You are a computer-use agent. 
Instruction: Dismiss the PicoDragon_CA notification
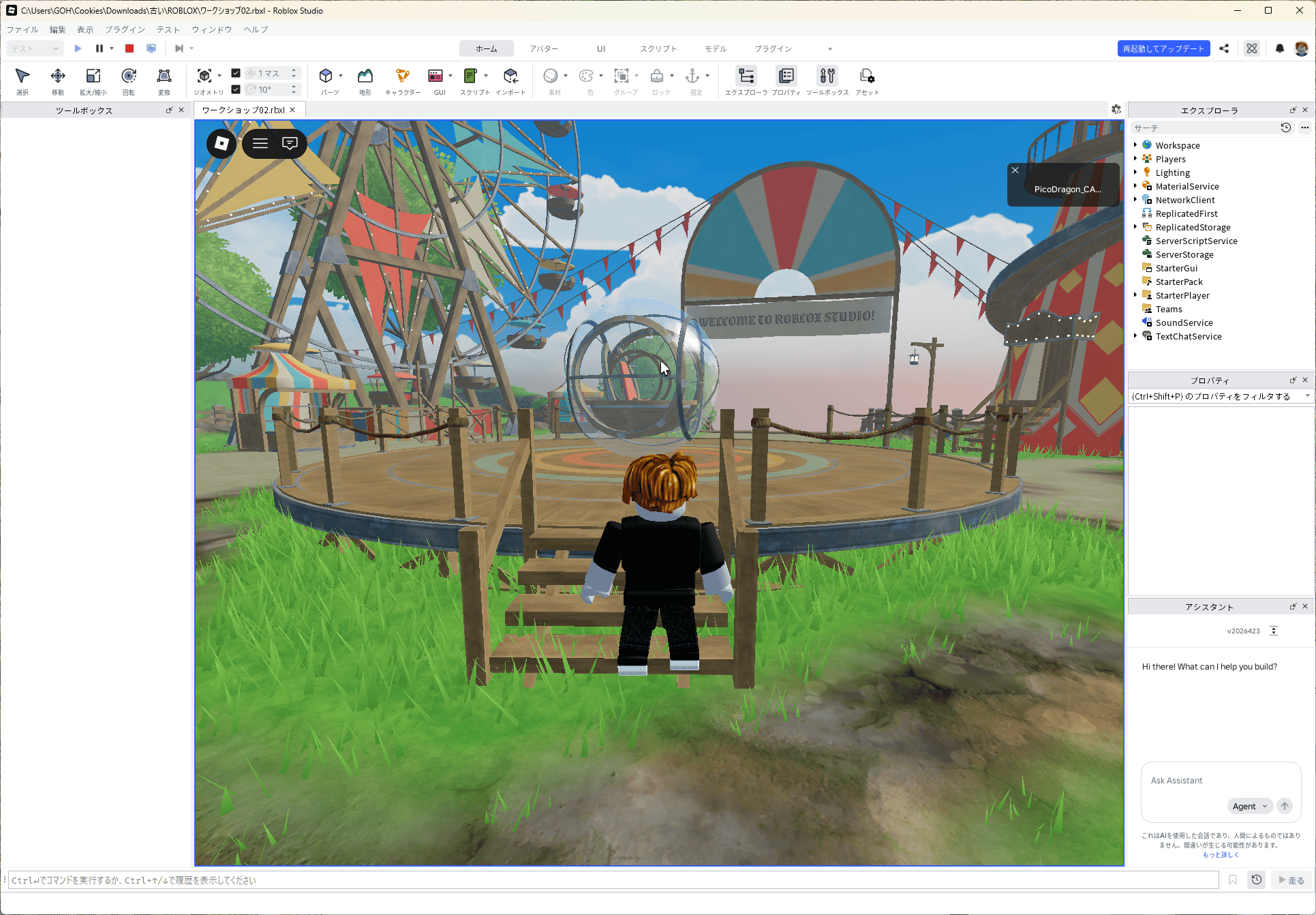[1015, 170]
